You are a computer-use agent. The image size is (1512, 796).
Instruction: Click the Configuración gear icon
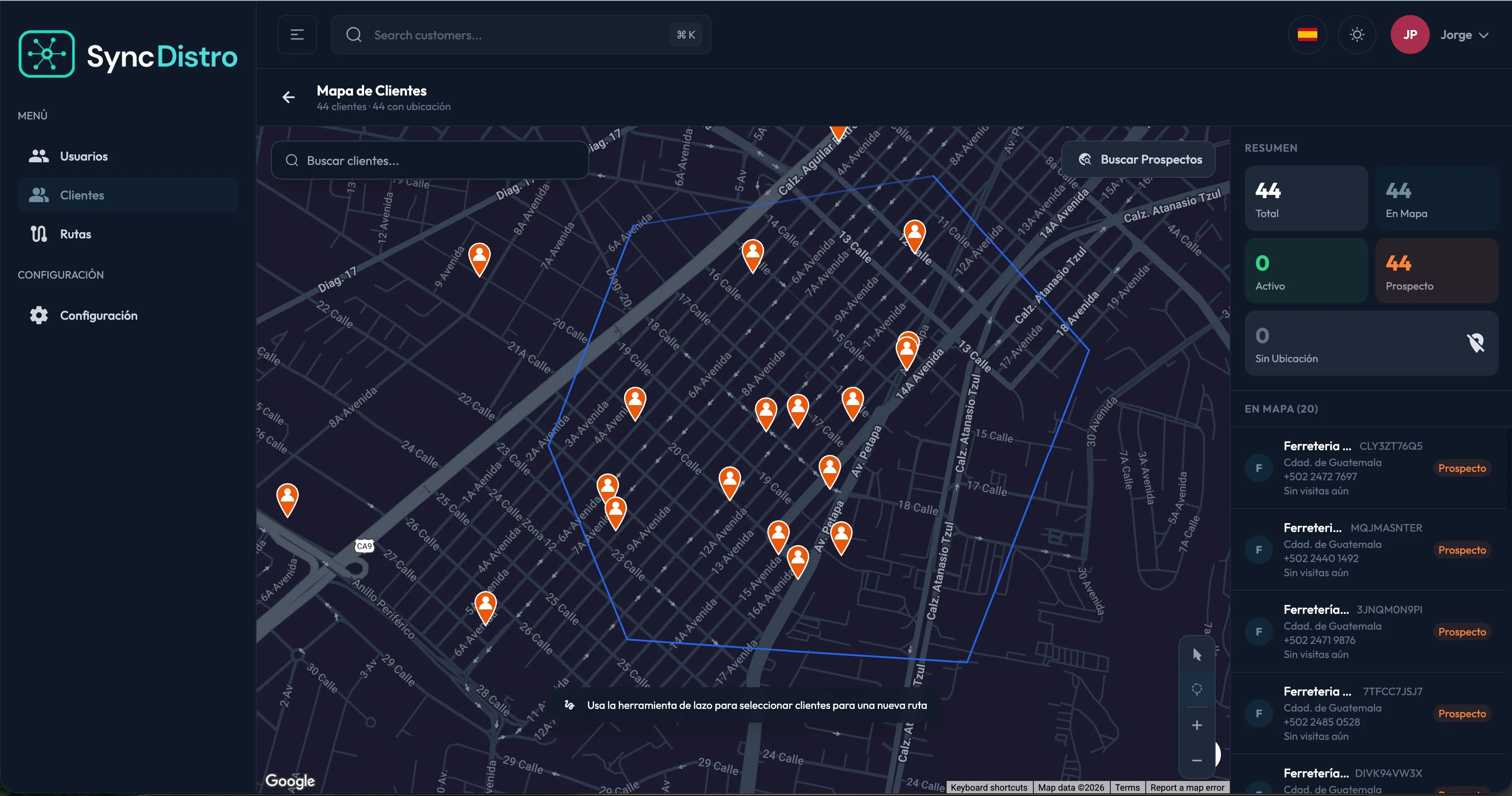pyautogui.click(x=39, y=315)
